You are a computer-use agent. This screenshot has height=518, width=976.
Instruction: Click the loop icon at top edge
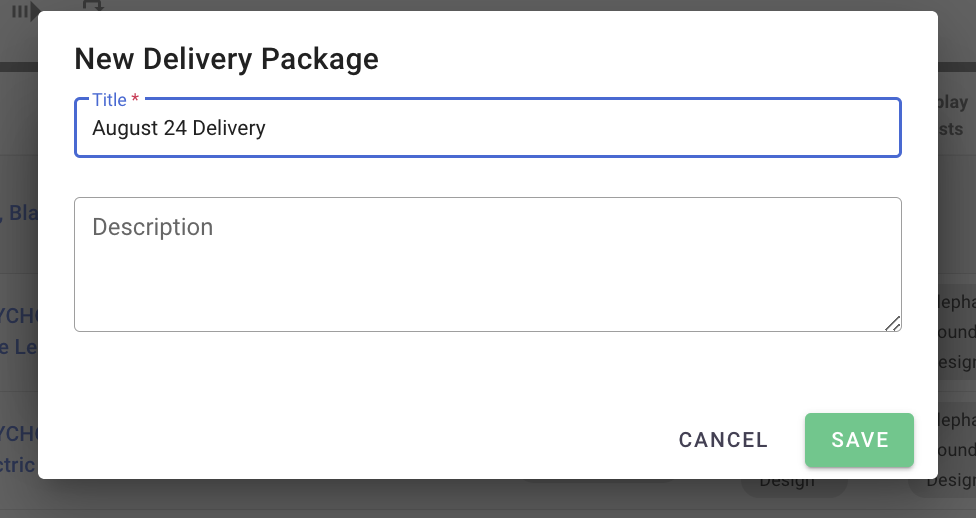tap(92, 5)
